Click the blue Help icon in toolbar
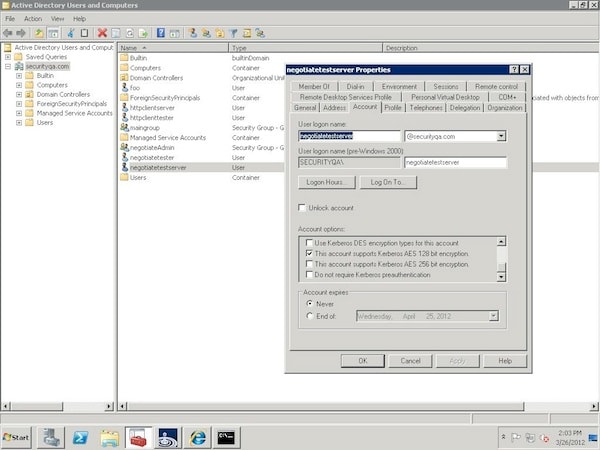600x450 pixels. pyautogui.click(x=162, y=33)
